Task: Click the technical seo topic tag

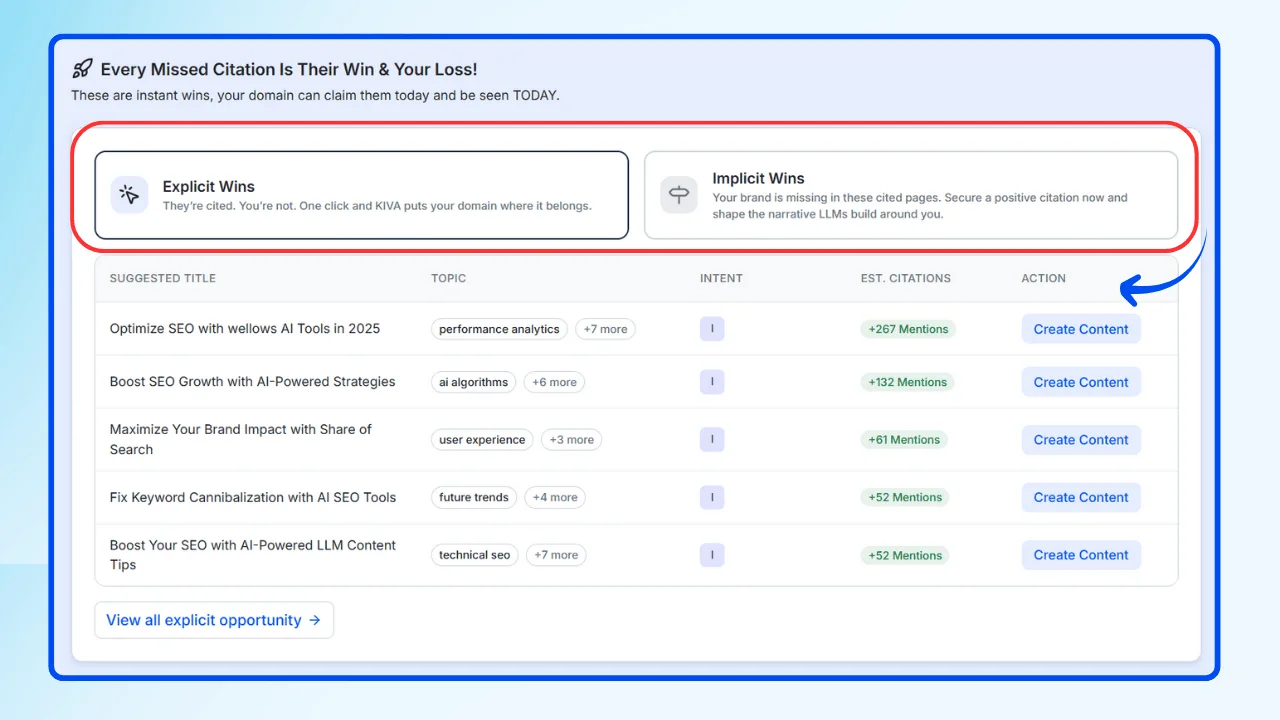Action: [474, 555]
